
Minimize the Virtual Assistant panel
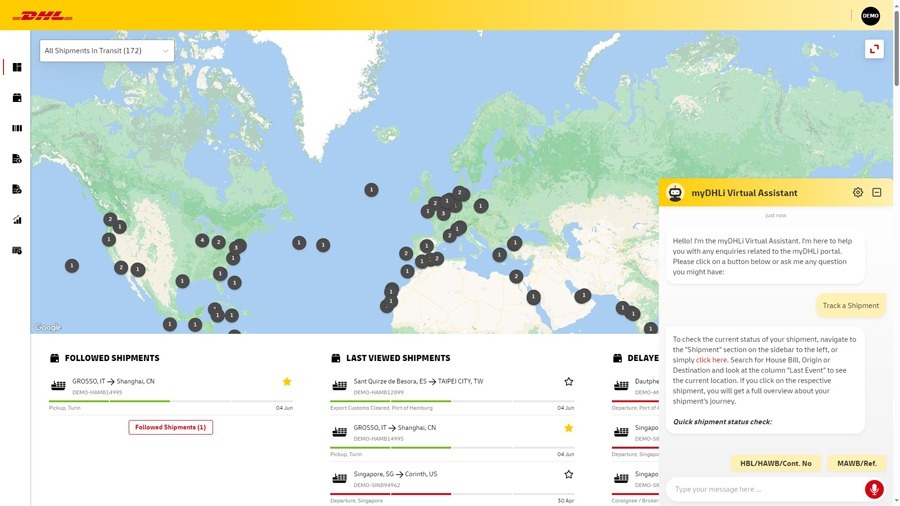click(877, 193)
